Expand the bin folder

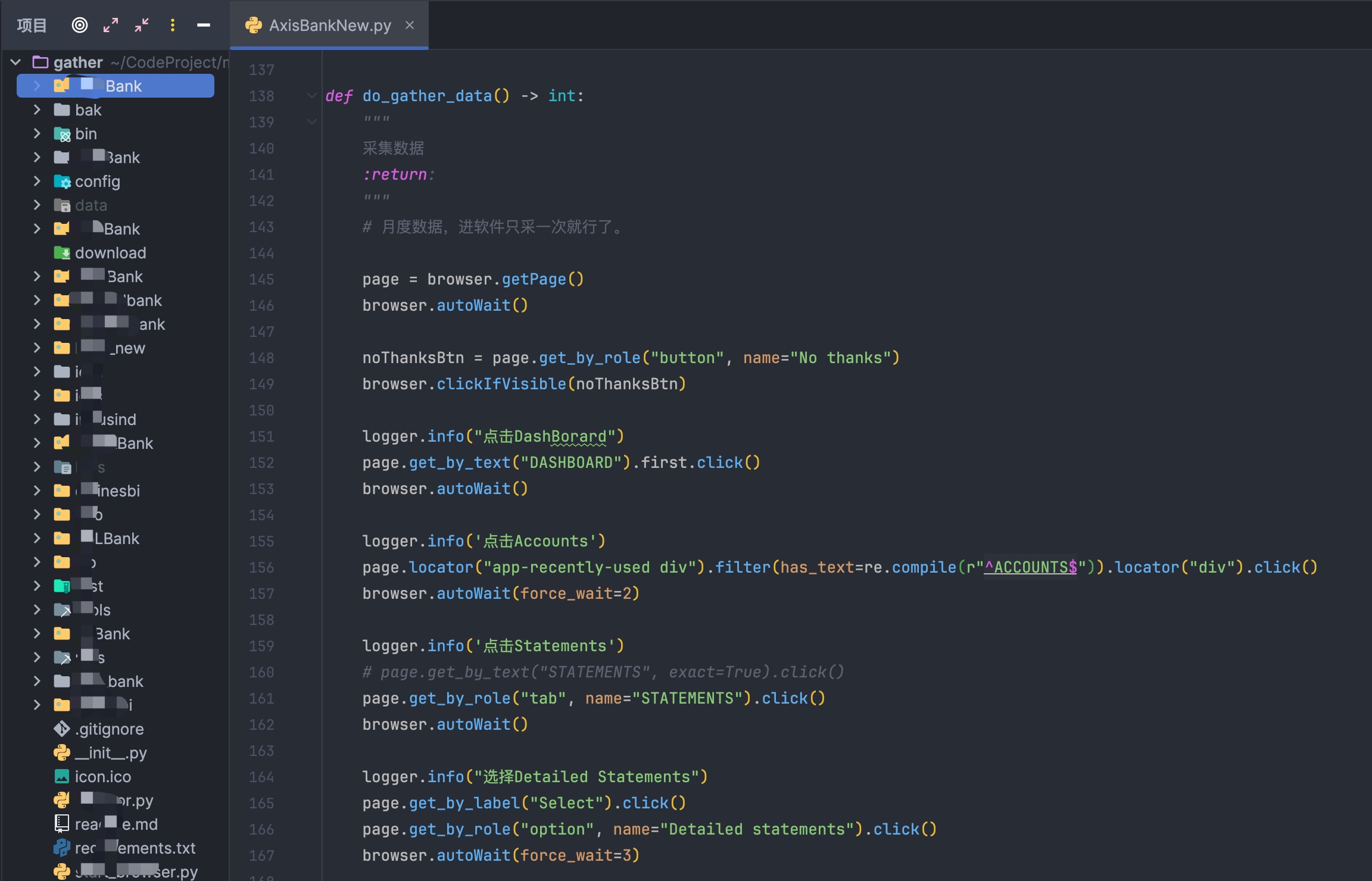point(37,133)
